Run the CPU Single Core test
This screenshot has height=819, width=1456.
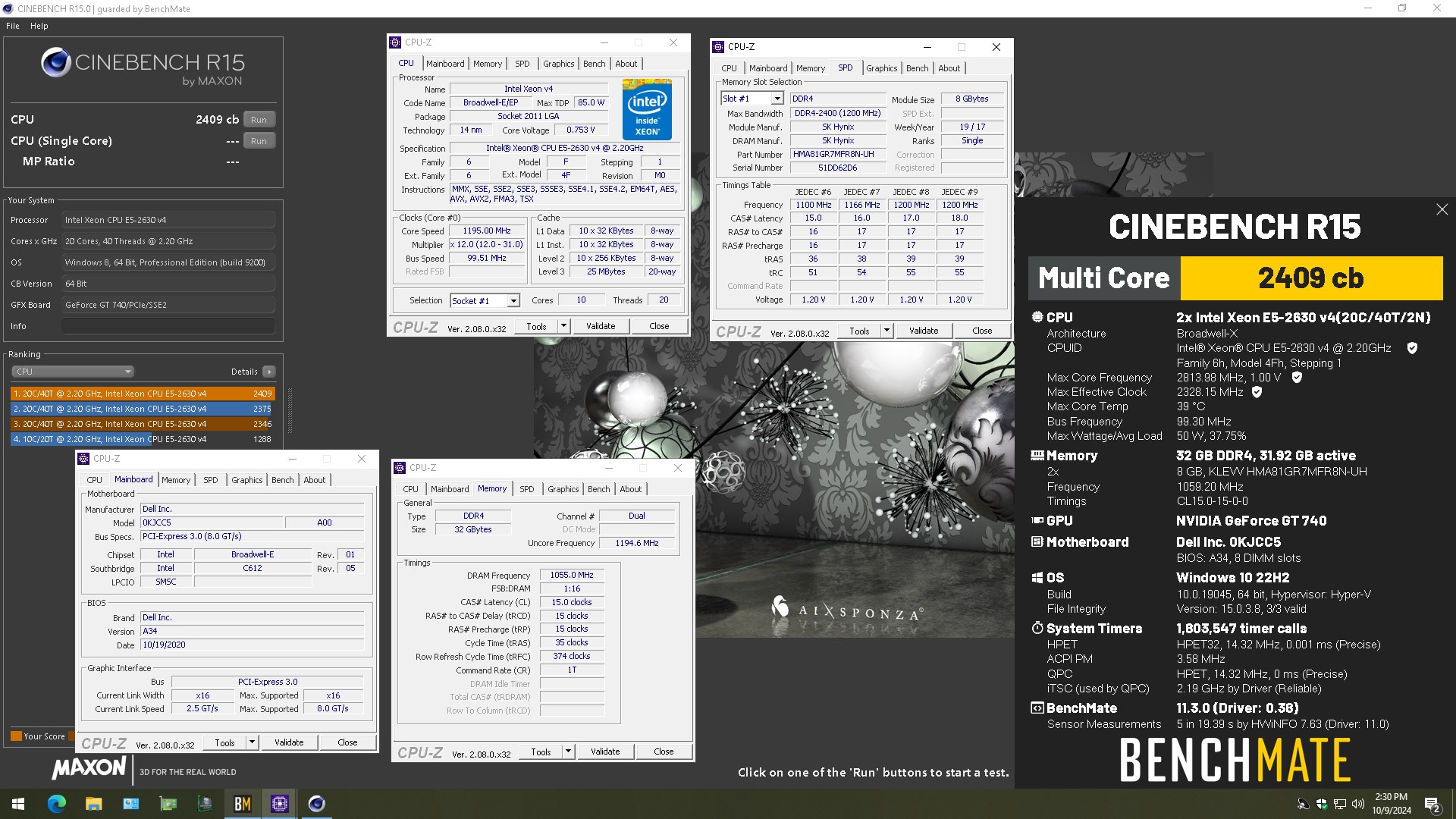[259, 140]
